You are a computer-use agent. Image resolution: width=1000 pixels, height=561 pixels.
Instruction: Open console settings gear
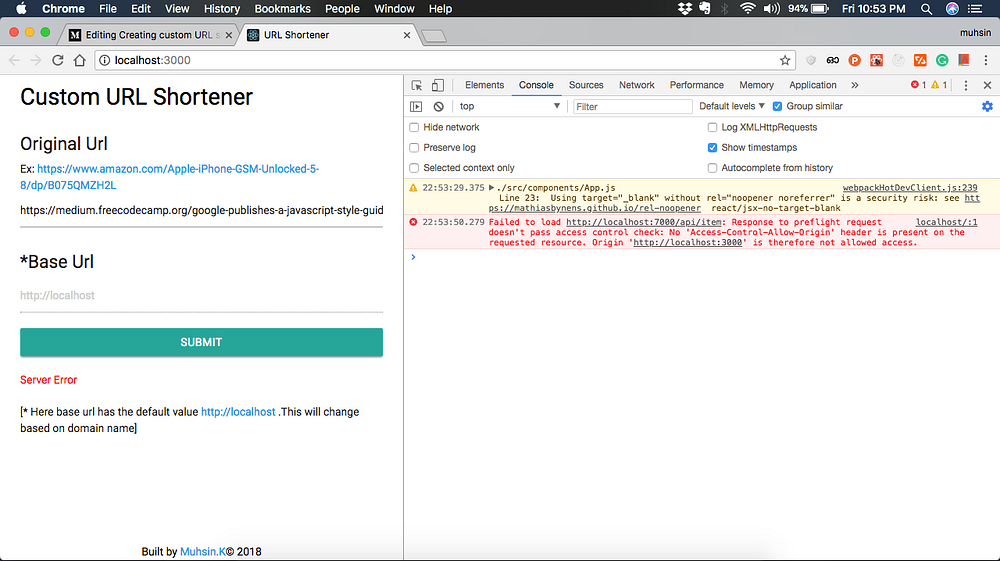pos(987,106)
